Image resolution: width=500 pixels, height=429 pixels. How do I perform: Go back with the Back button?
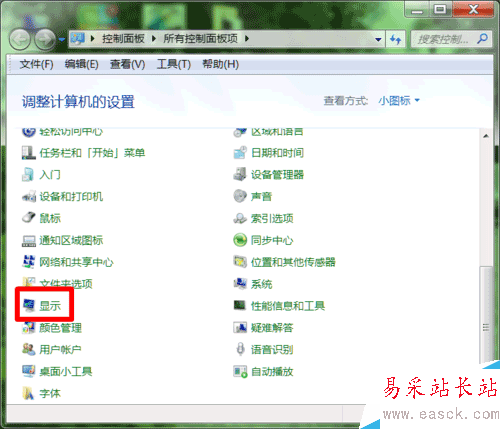[x=20, y=39]
